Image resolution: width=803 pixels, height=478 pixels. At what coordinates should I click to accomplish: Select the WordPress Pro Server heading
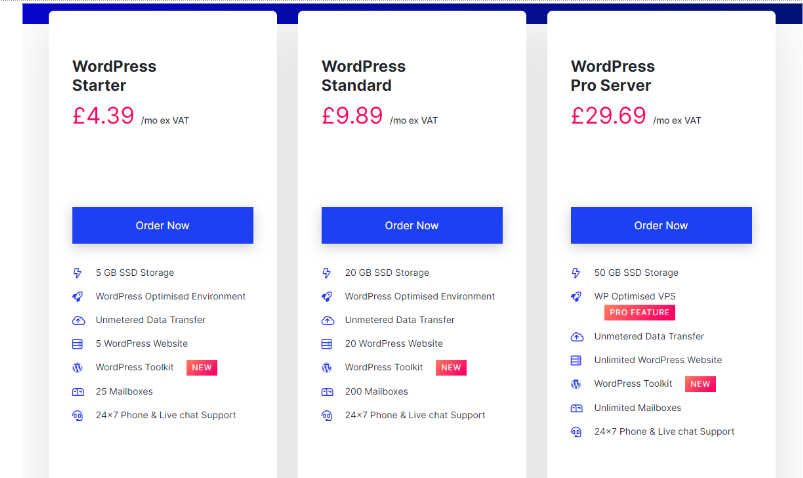tap(612, 76)
